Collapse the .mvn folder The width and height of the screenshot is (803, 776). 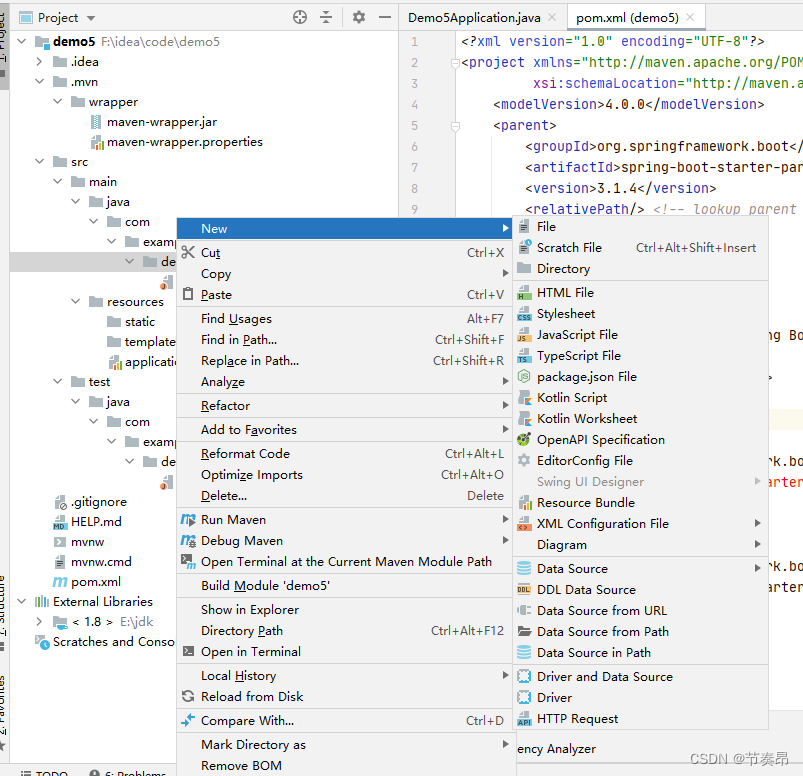pos(39,81)
